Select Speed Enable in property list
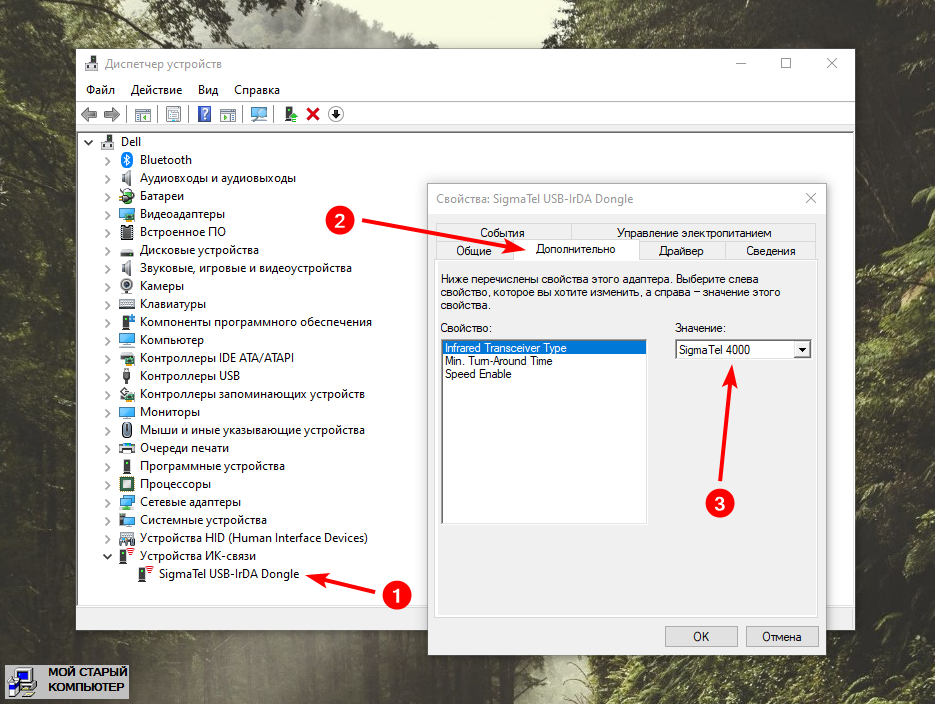Image resolution: width=935 pixels, height=704 pixels. pos(478,374)
